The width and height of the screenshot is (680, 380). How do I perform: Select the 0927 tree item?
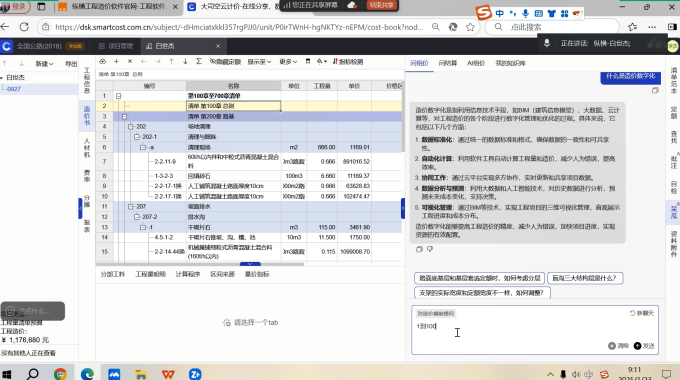click(x=14, y=88)
